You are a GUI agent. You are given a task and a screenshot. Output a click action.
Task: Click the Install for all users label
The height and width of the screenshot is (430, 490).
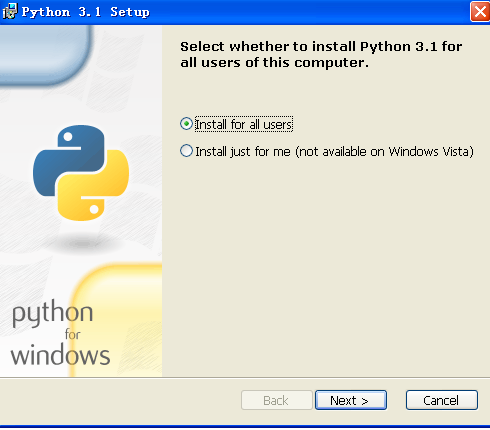pyautogui.click(x=244, y=124)
